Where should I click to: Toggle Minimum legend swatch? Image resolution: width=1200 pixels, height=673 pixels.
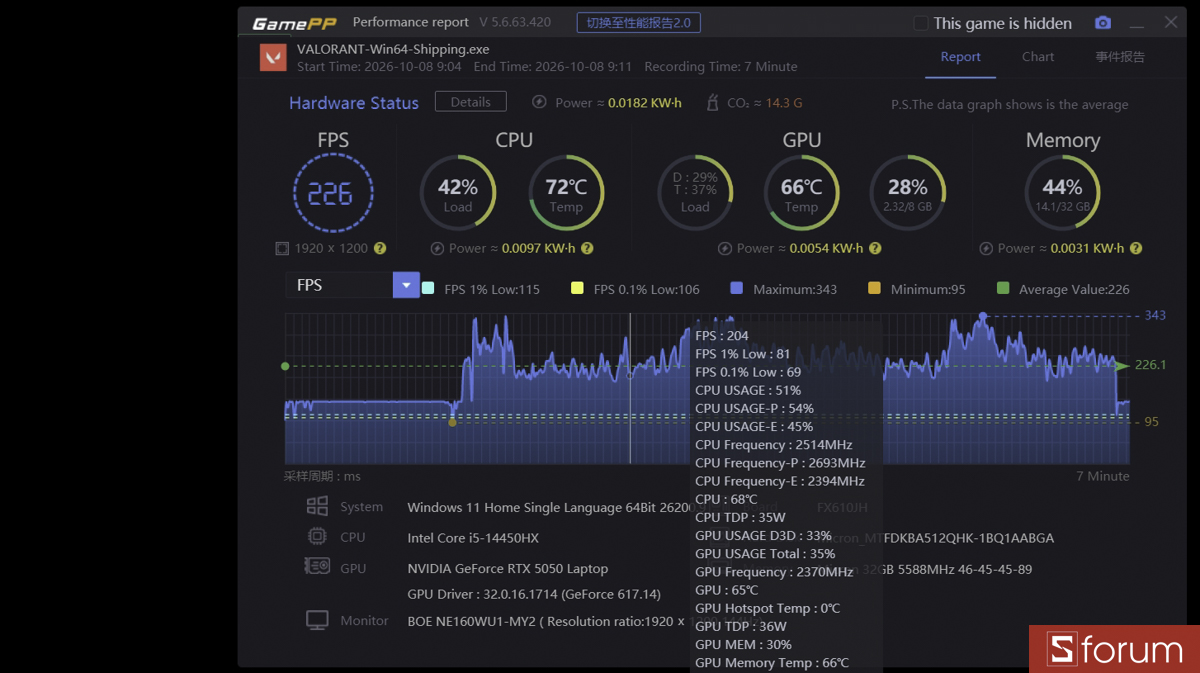click(874, 288)
